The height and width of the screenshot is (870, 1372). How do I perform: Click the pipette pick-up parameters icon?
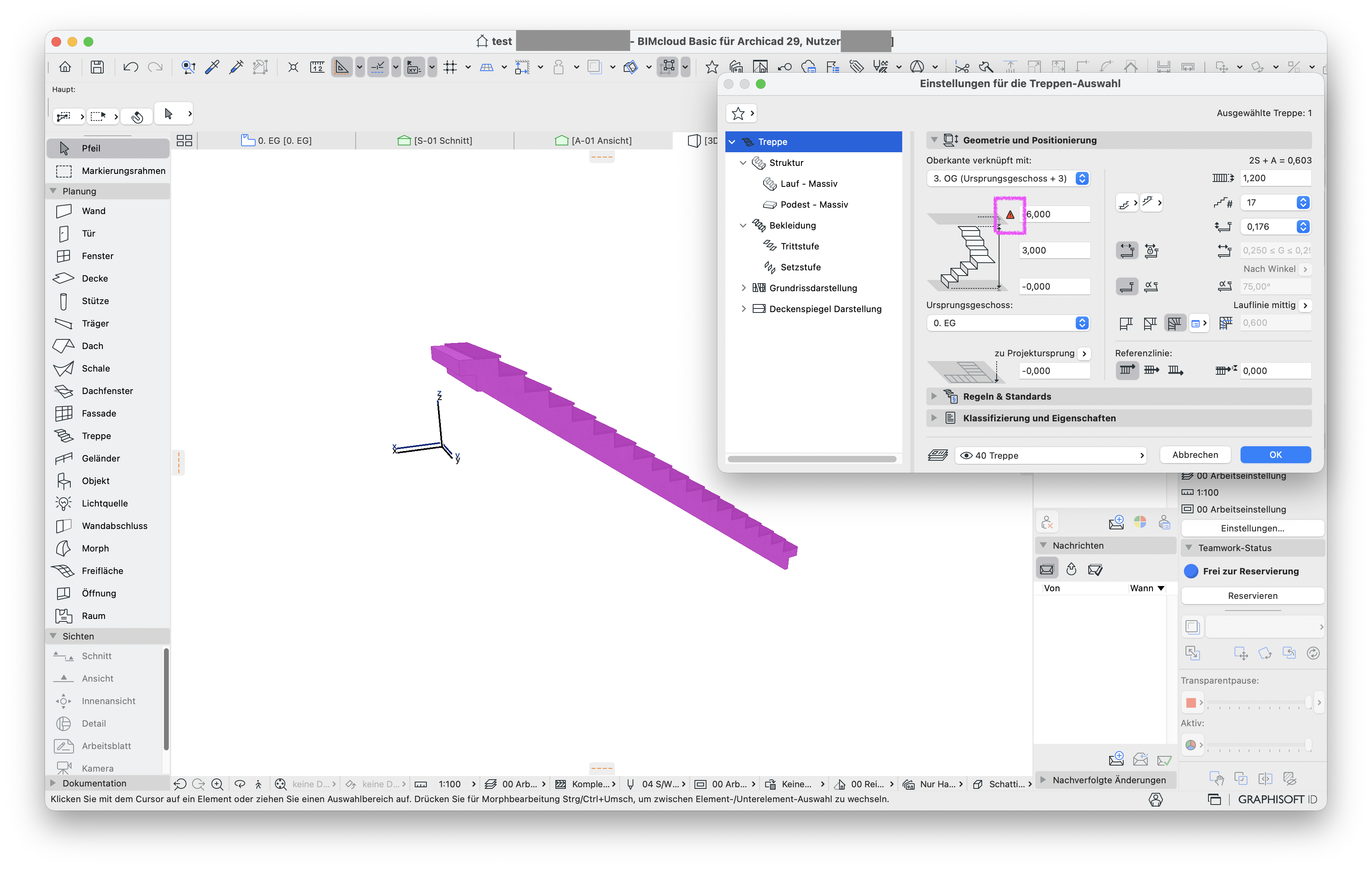pos(212,67)
